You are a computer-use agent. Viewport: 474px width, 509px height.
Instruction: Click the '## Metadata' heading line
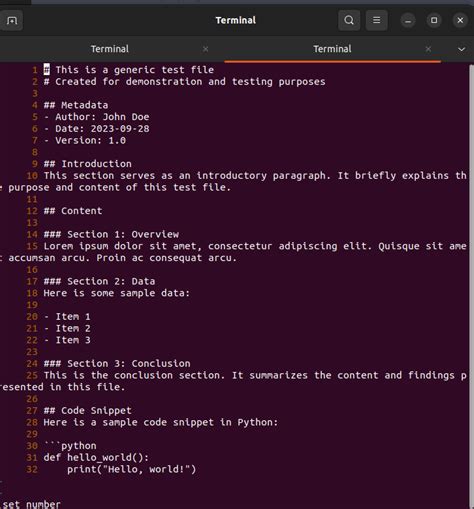[76, 105]
